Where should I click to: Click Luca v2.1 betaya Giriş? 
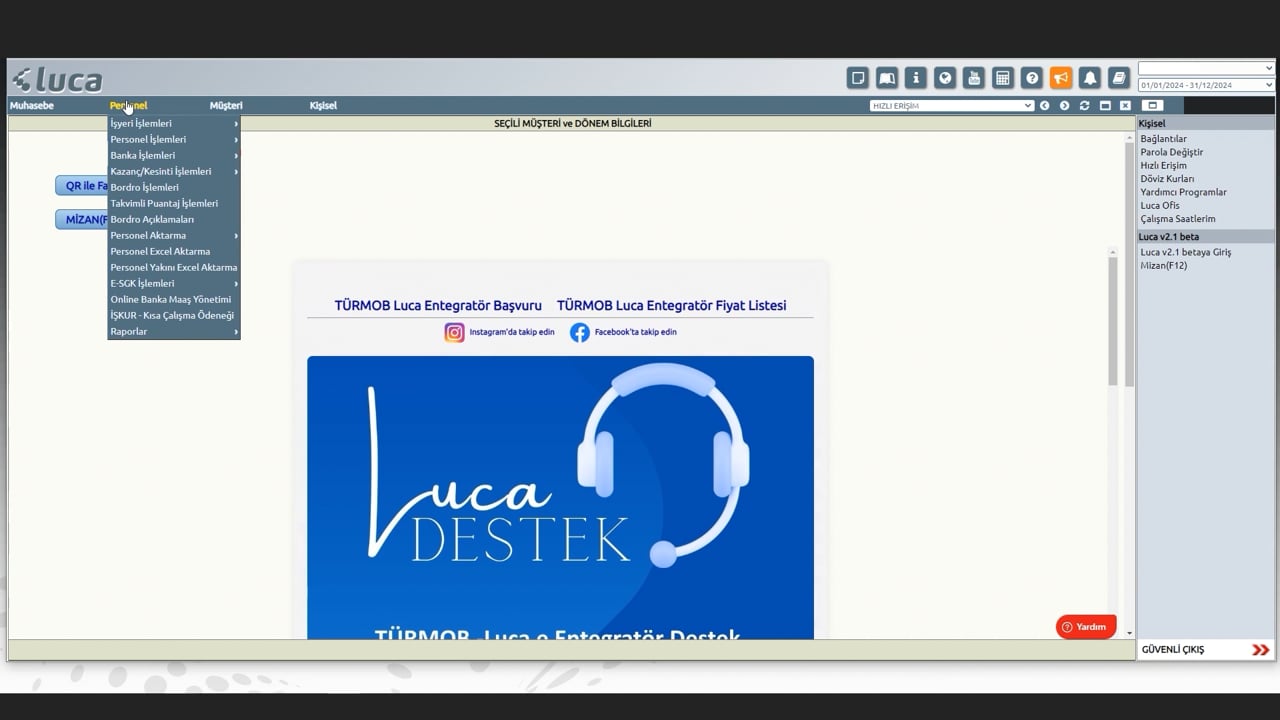coord(1186,252)
